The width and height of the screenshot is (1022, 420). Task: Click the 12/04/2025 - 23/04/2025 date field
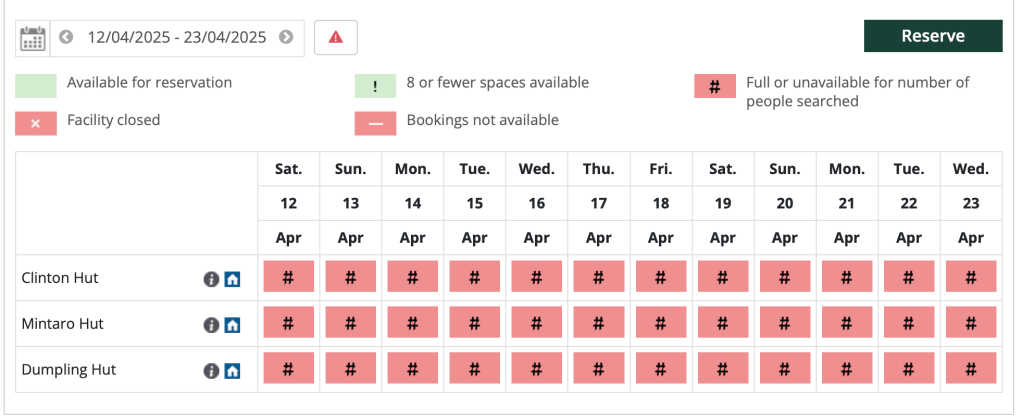(x=176, y=38)
